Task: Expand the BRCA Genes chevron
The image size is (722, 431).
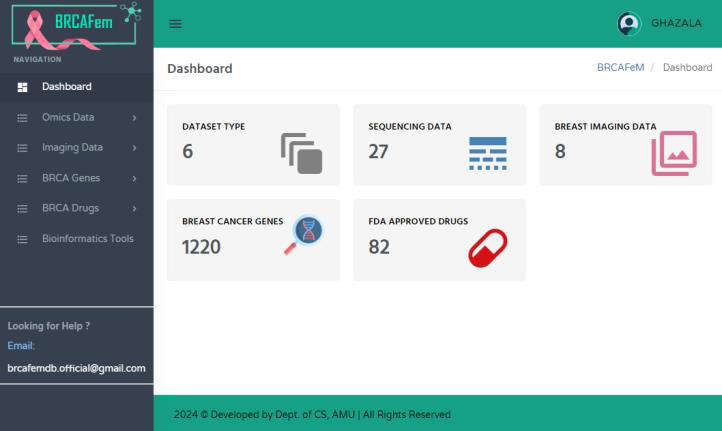Action: click(x=134, y=178)
